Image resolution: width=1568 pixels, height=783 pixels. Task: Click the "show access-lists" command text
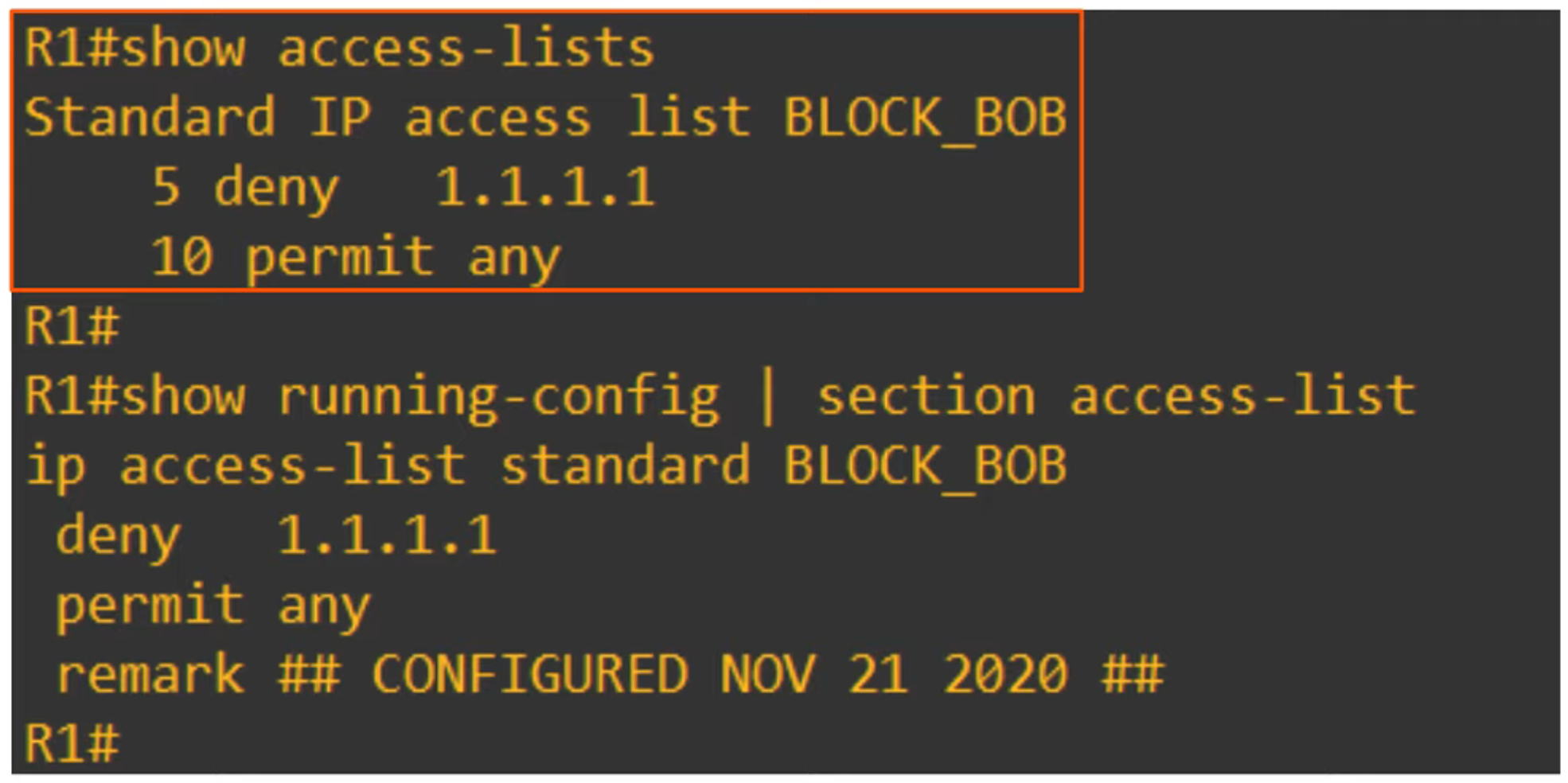click(387, 48)
